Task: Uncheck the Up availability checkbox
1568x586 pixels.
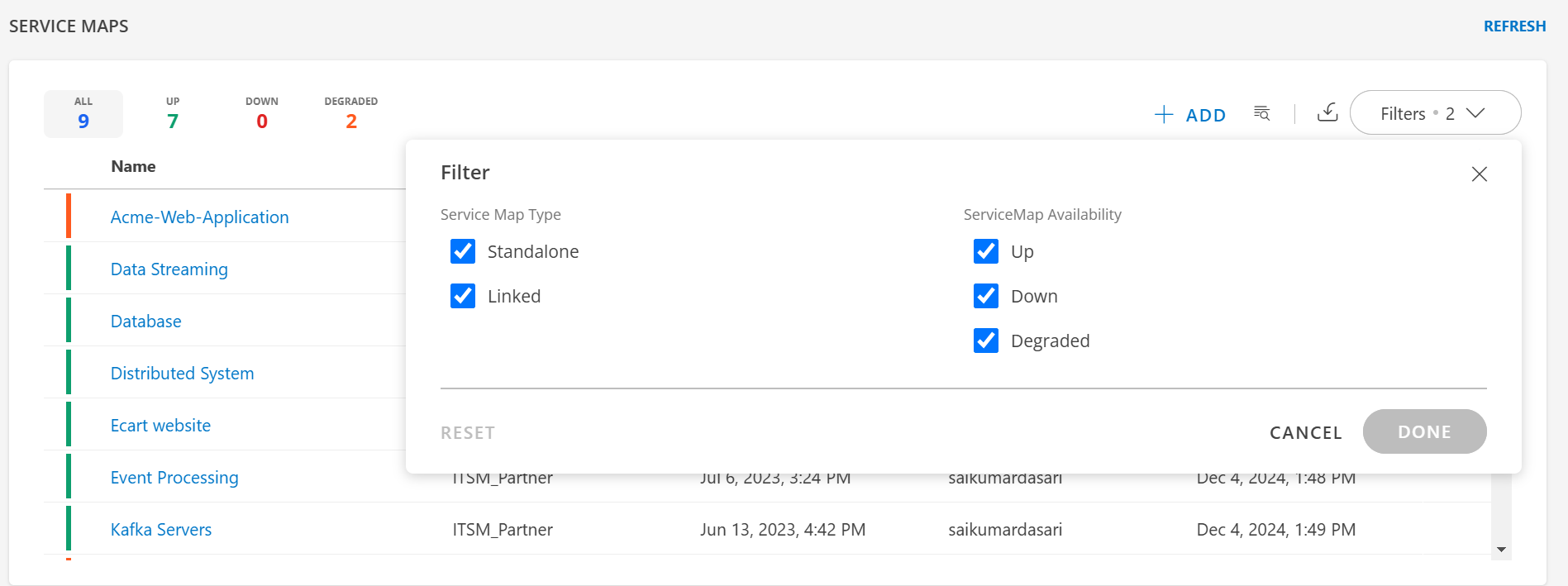Action: tap(986, 251)
